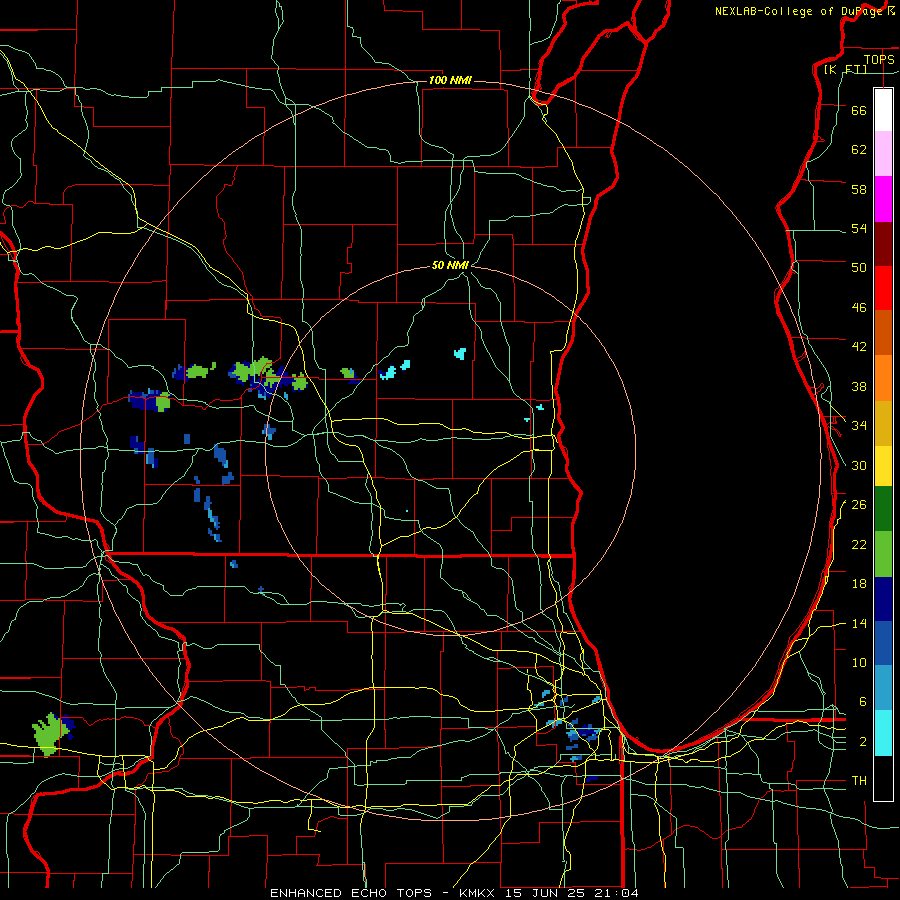Click the black swatch beside the TH label
This screenshot has width=900, height=900.
click(x=883, y=778)
